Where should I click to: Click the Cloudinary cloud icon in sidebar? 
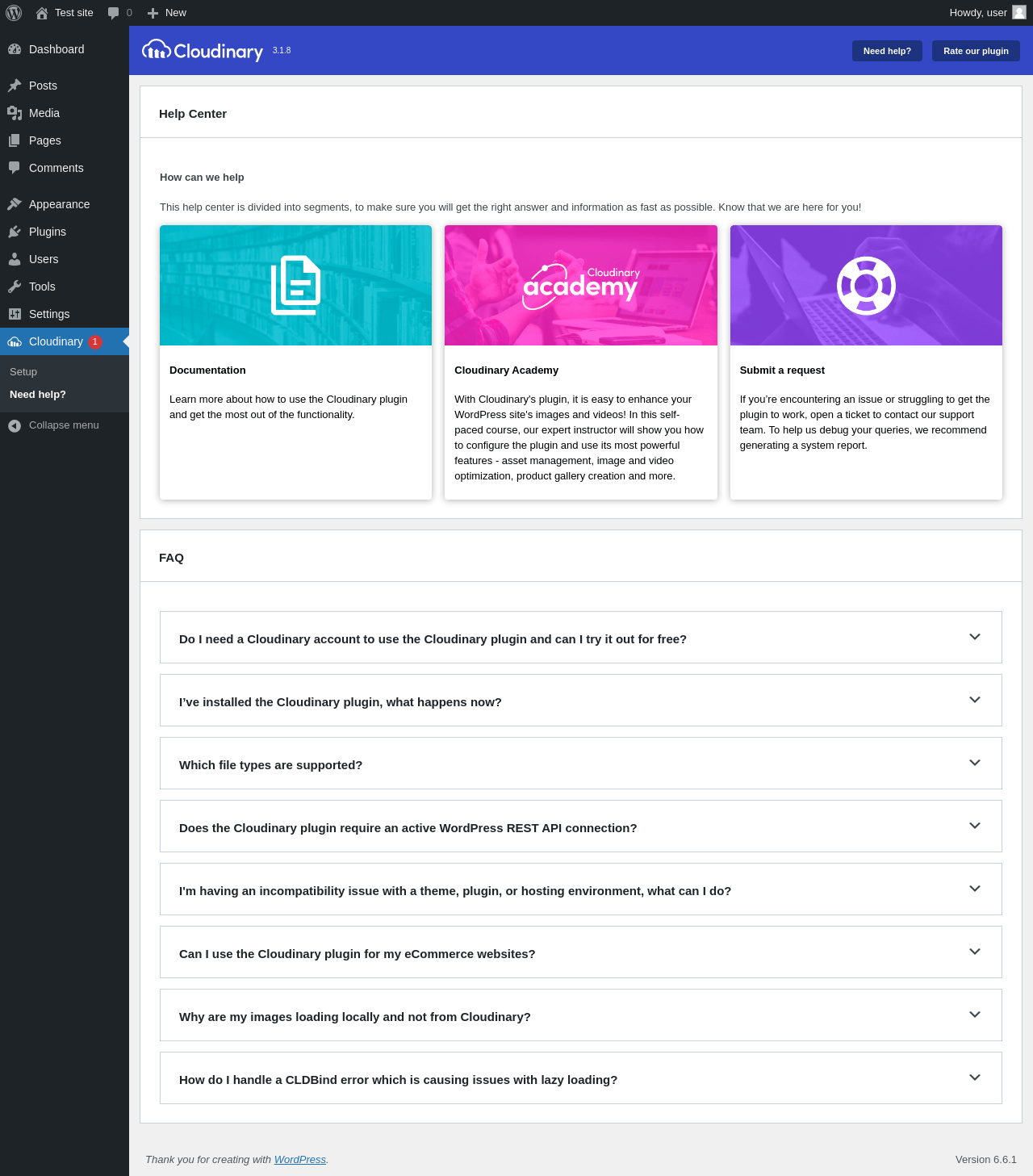(x=15, y=341)
